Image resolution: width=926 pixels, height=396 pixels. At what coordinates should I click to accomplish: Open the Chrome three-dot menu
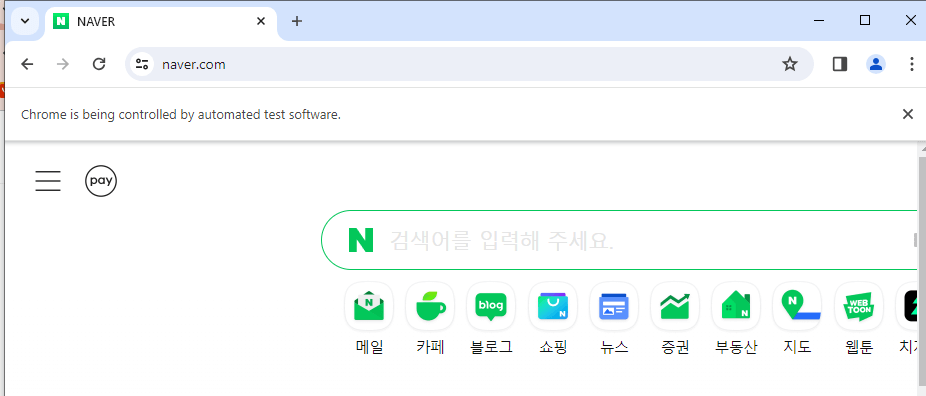912,64
